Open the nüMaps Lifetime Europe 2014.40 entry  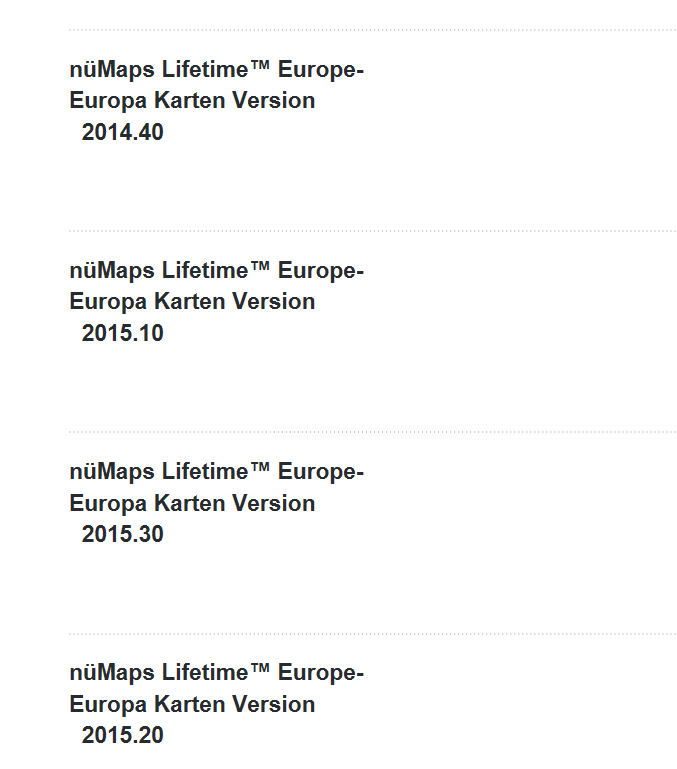pyautogui.click(x=216, y=101)
